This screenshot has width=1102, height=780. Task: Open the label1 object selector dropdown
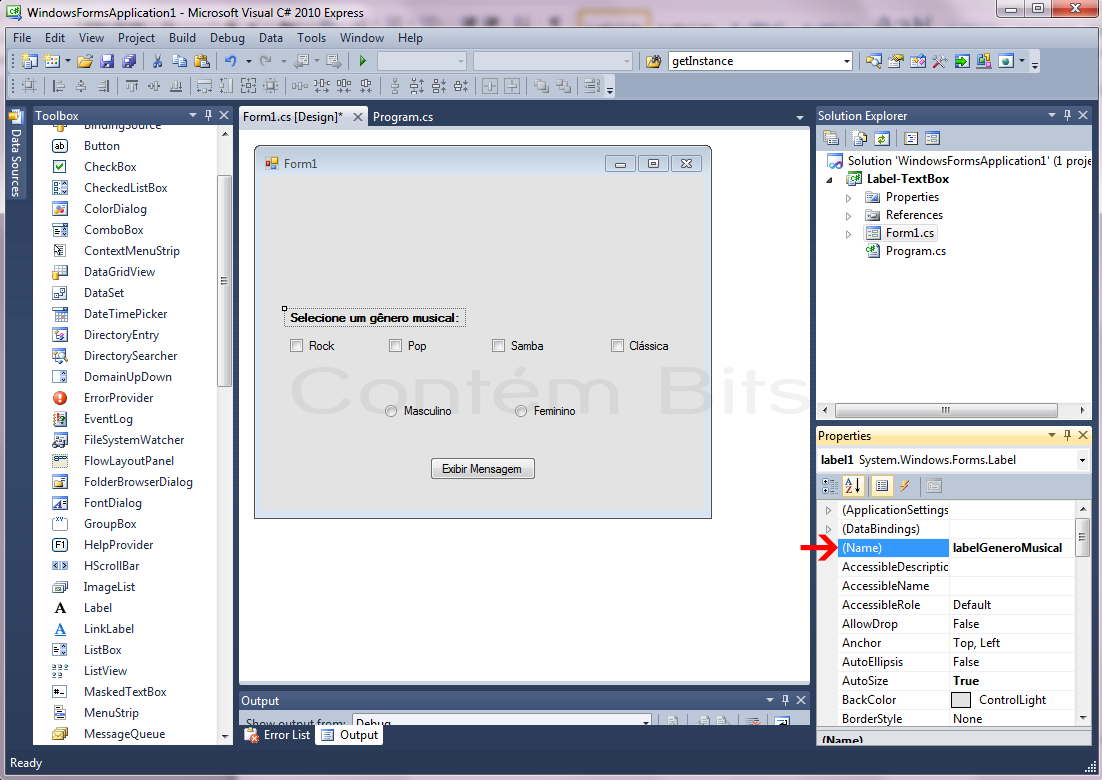(x=1082, y=460)
